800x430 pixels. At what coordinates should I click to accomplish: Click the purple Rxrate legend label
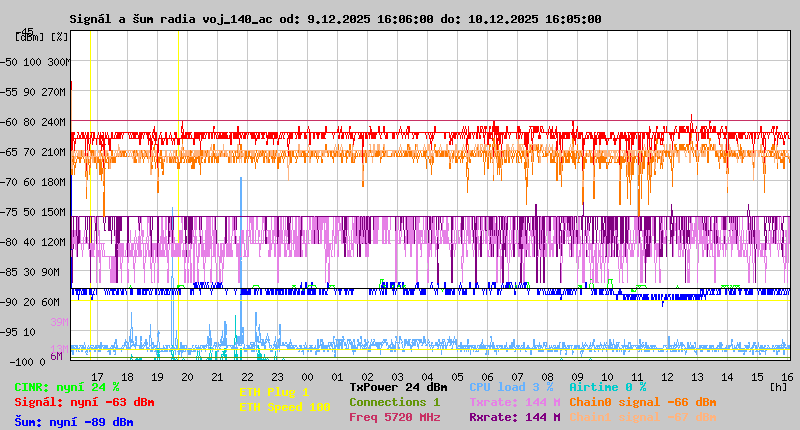tap(514, 417)
